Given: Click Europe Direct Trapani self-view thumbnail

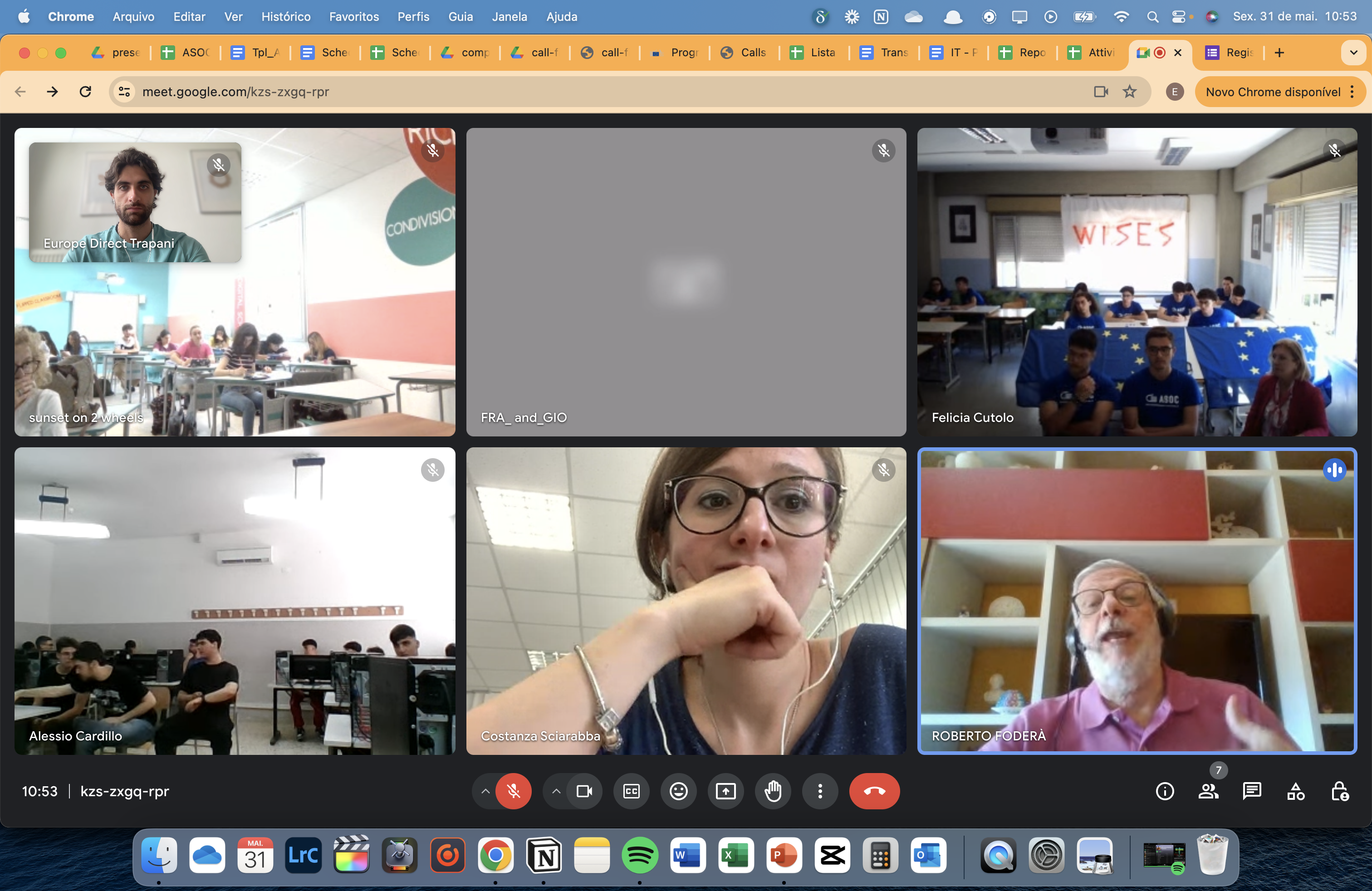Looking at the screenshot, I should pos(135,202).
